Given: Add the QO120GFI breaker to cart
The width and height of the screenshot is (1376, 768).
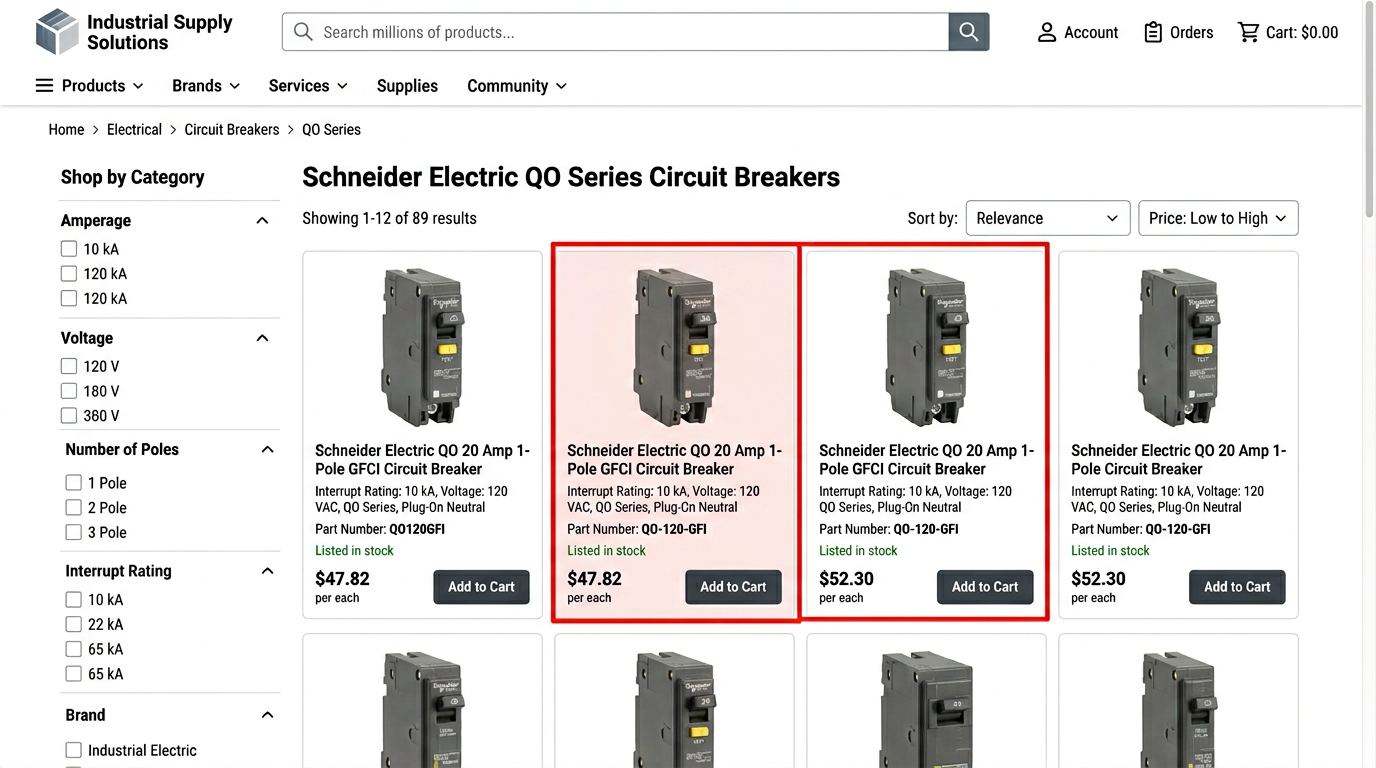Looking at the screenshot, I should (x=481, y=587).
